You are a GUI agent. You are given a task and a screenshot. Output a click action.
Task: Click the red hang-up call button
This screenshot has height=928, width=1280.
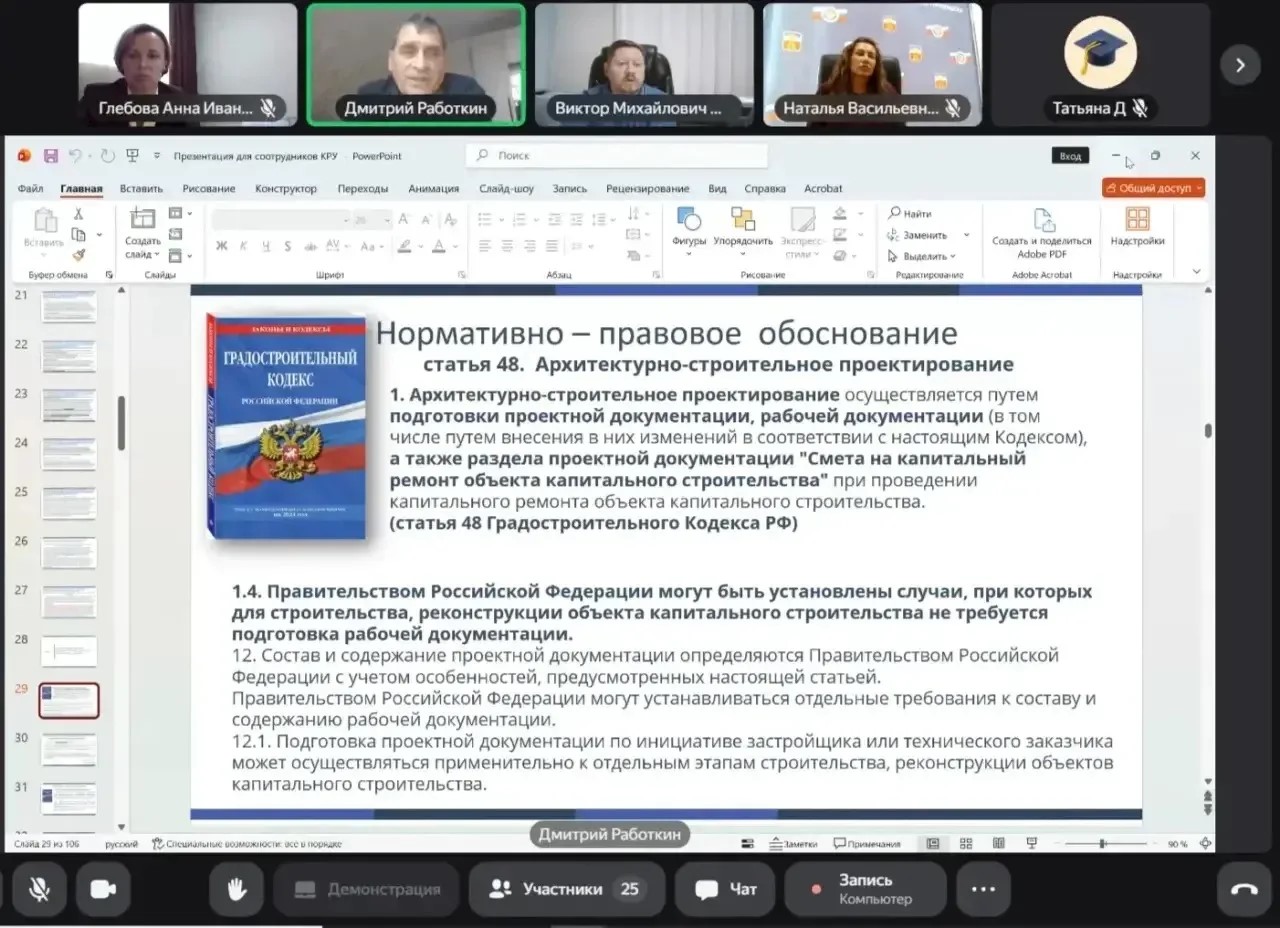click(x=1244, y=889)
